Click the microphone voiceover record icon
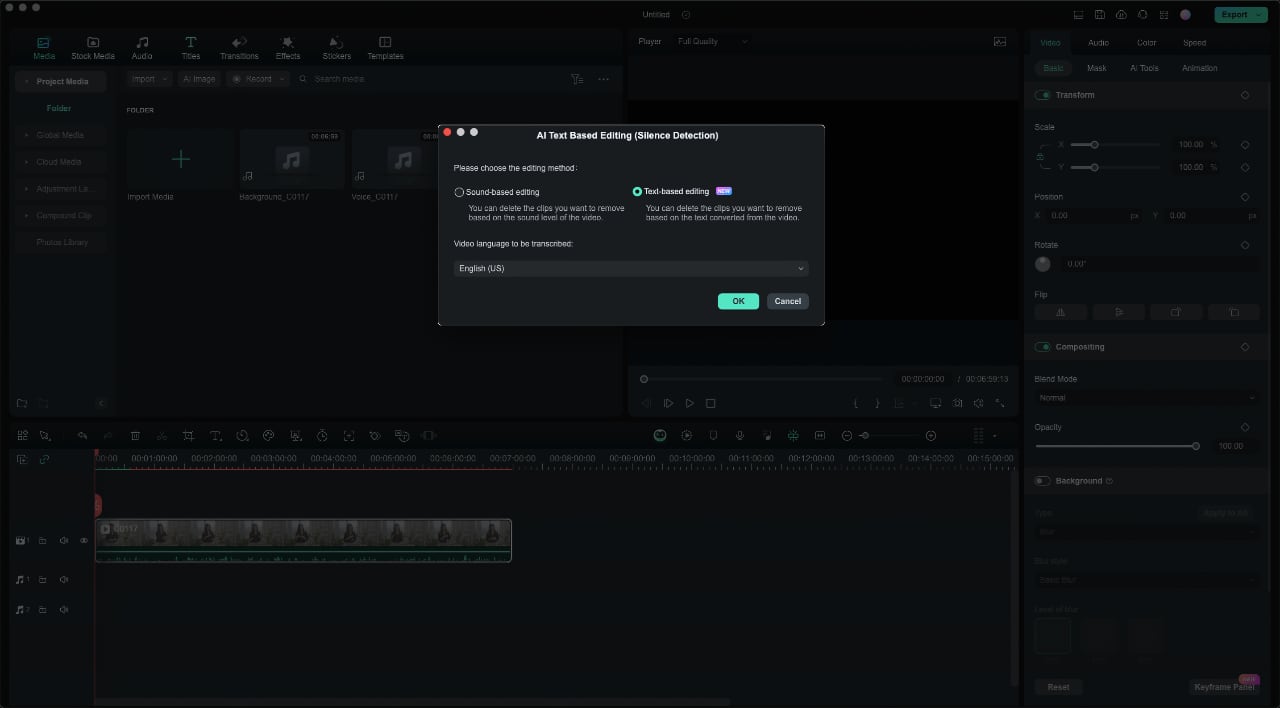 click(x=740, y=436)
